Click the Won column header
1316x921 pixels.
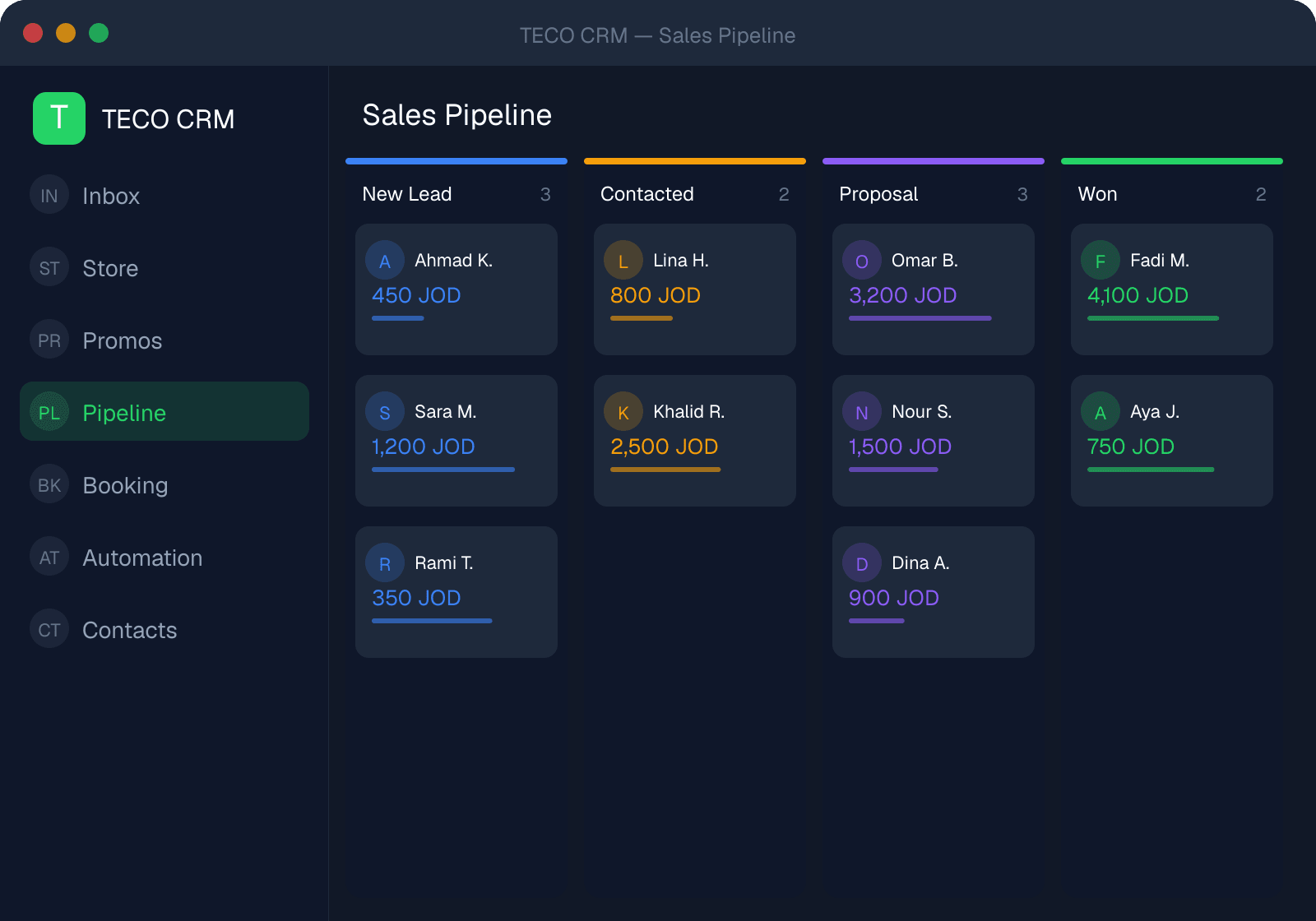click(x=1097, y=194)
